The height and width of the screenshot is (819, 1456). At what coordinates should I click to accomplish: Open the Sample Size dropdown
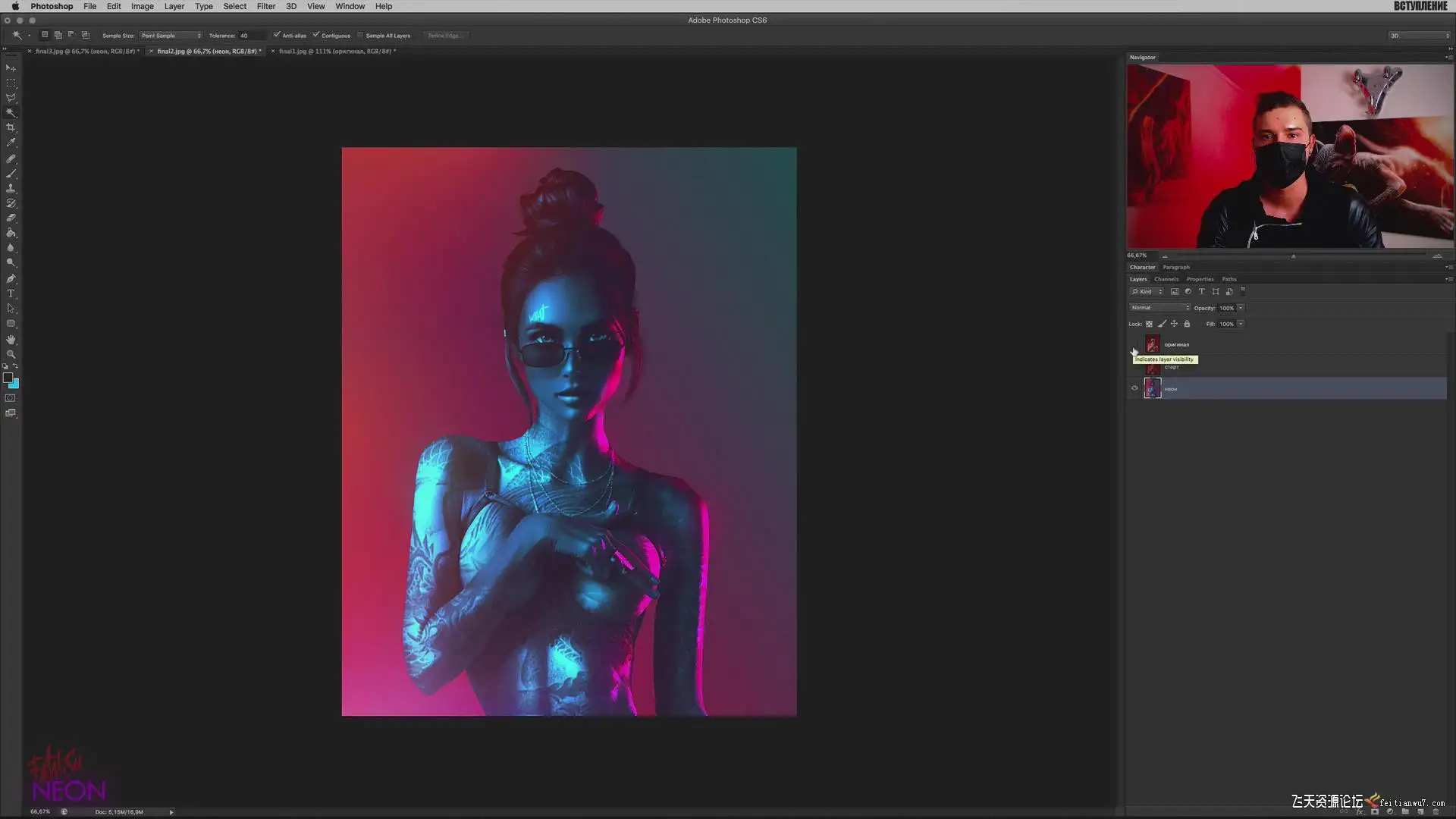pyautogui.click(x=171, y=36)
